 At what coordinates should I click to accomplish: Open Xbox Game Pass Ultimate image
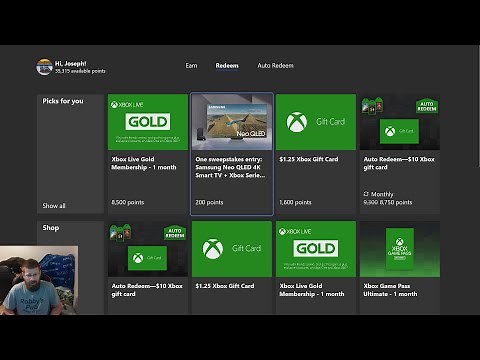coord(400,249)
